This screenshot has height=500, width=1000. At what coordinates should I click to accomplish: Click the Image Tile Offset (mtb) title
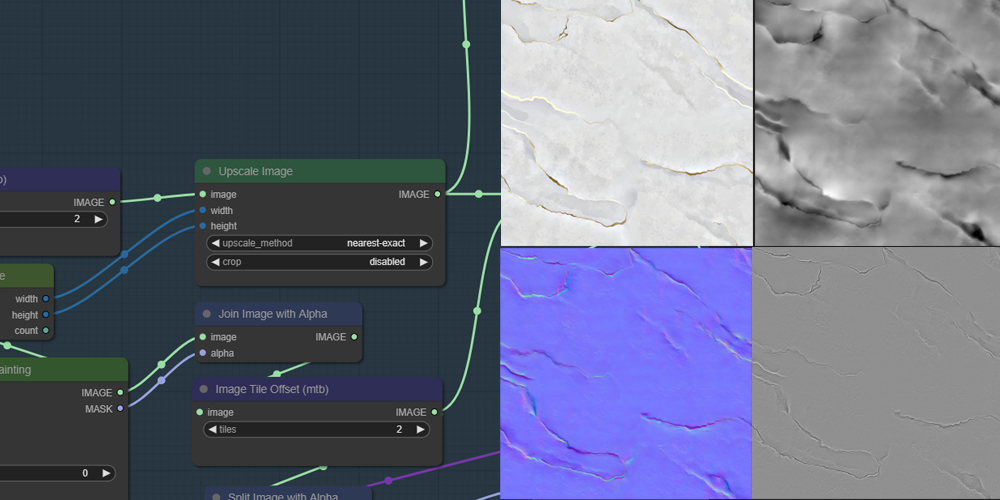(x=272, y=389)
